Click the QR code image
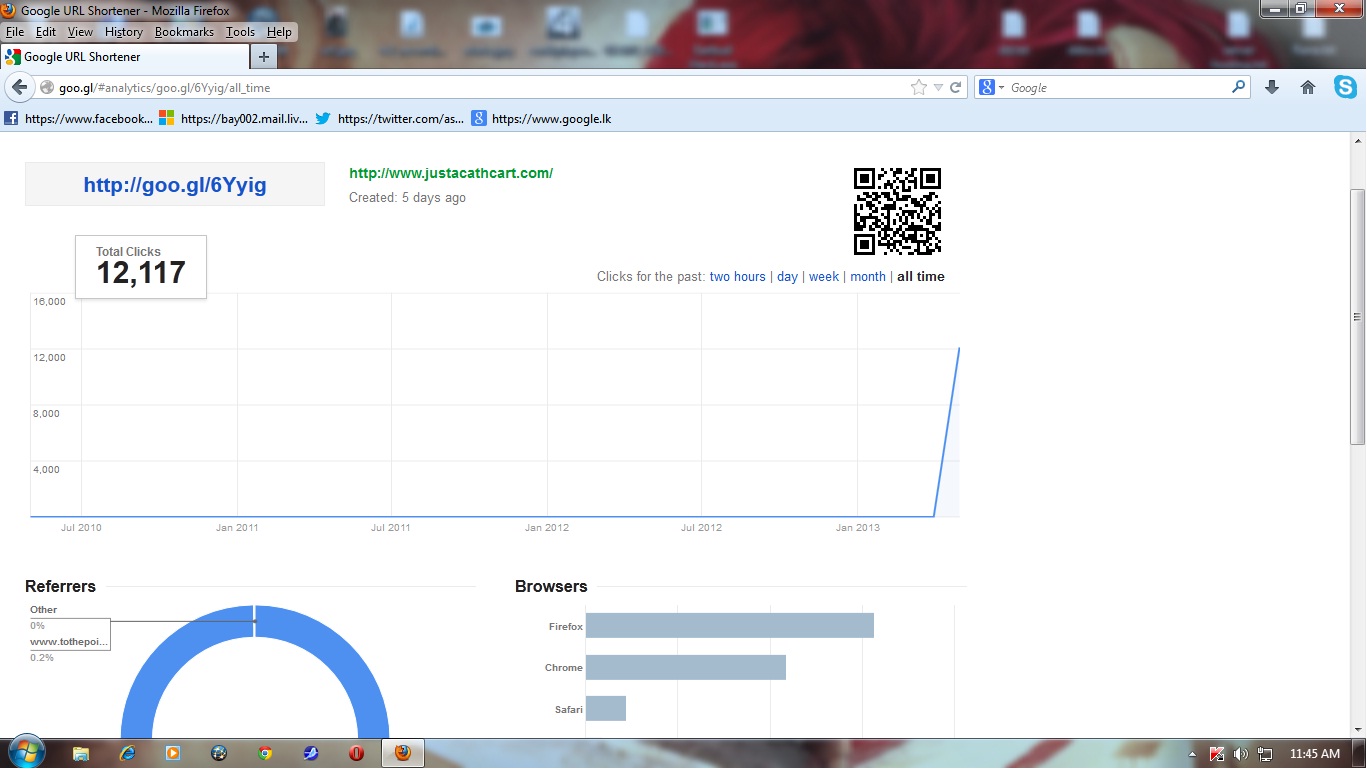 pos(897,211)
